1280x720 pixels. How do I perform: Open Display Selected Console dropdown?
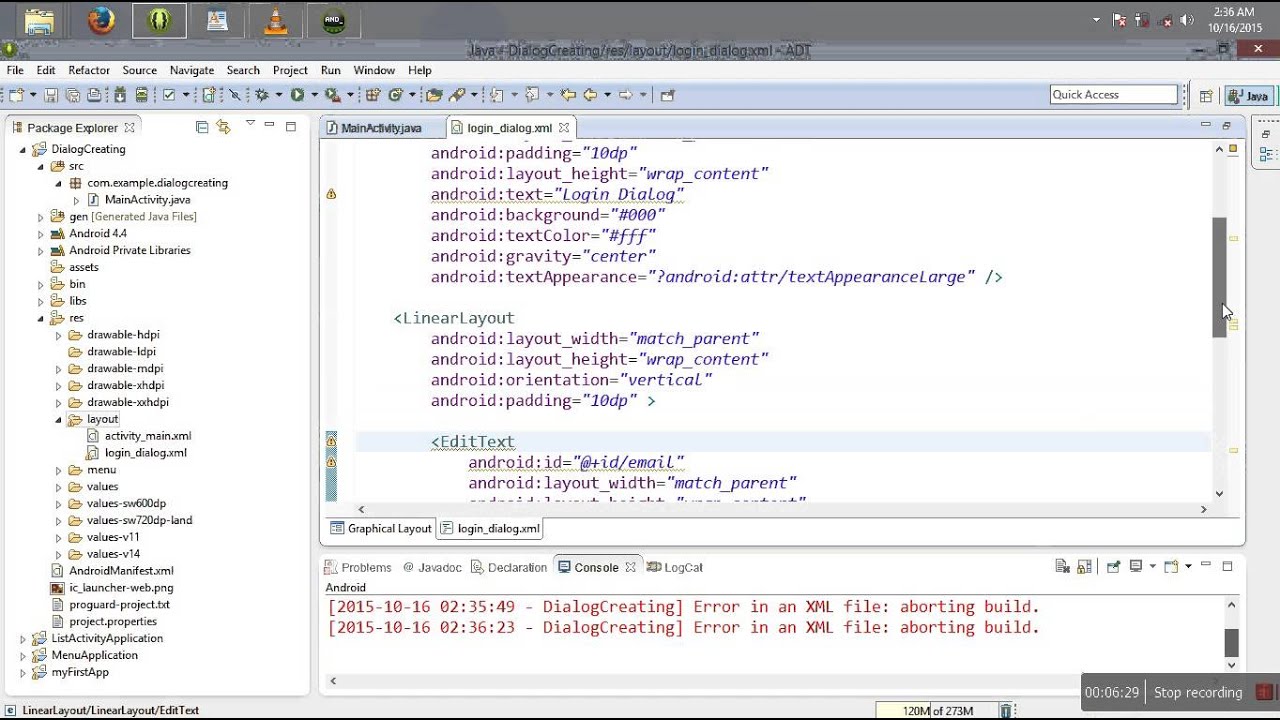pyautogui.click(x=1153, y=566)
